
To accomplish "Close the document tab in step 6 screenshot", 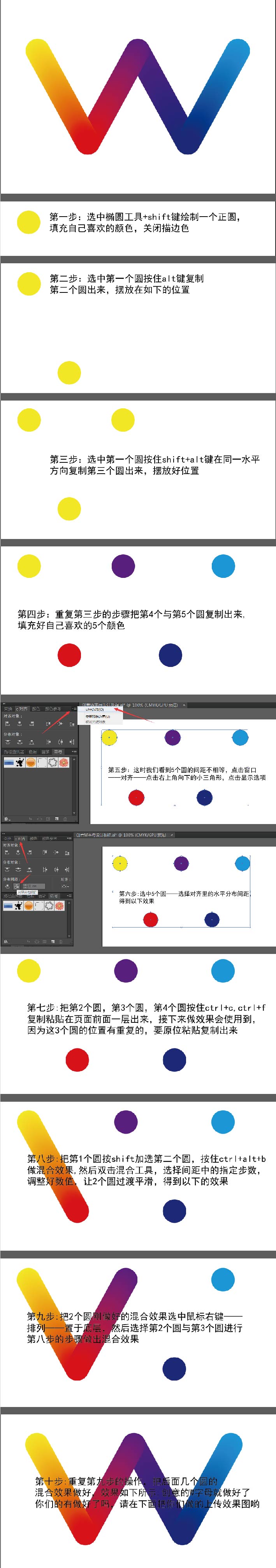I will [172, 835].
